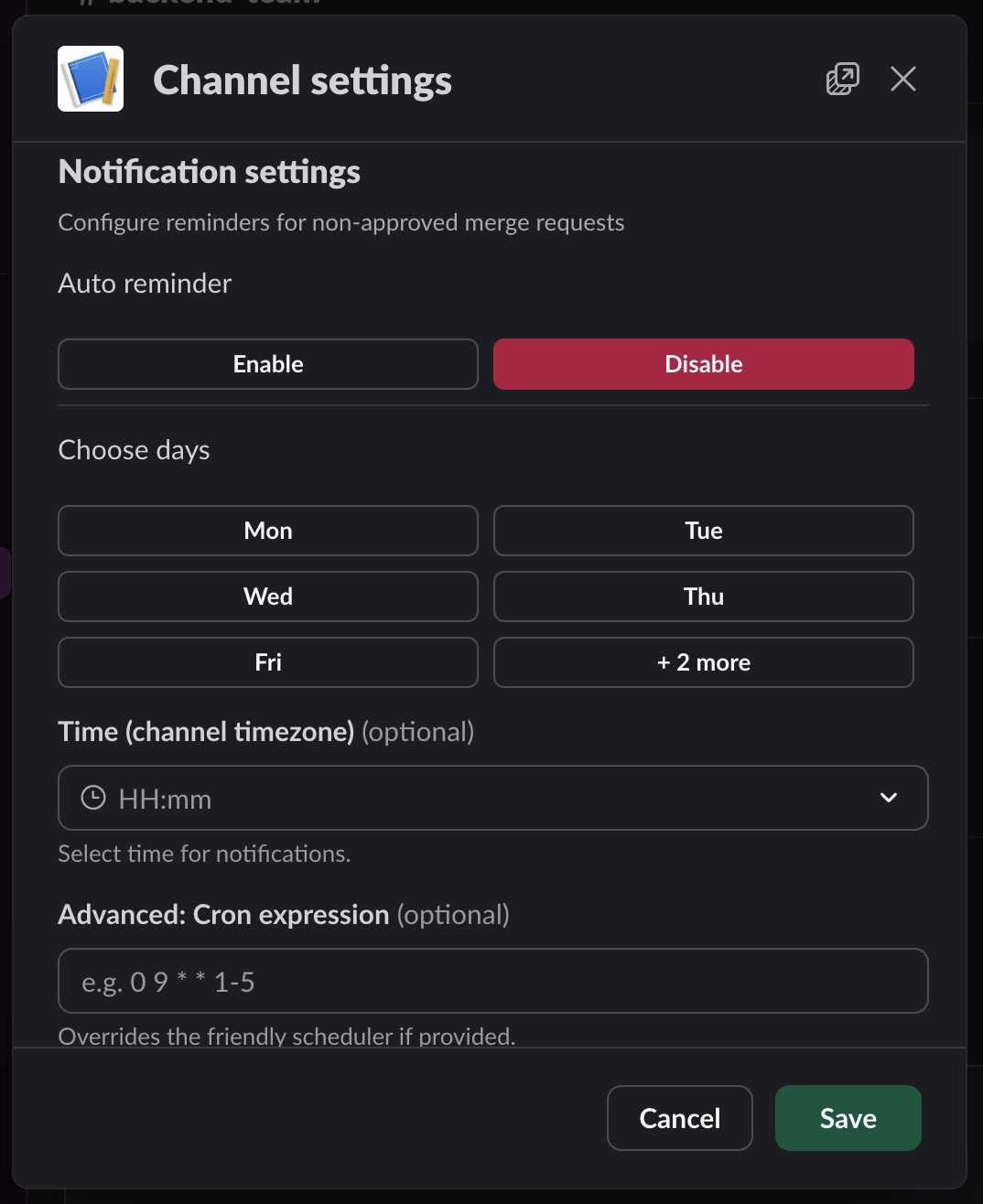This screenshot has width=983, height=1204.
Task: Open the notification time dropdown
Action: (x=492, y=798)
